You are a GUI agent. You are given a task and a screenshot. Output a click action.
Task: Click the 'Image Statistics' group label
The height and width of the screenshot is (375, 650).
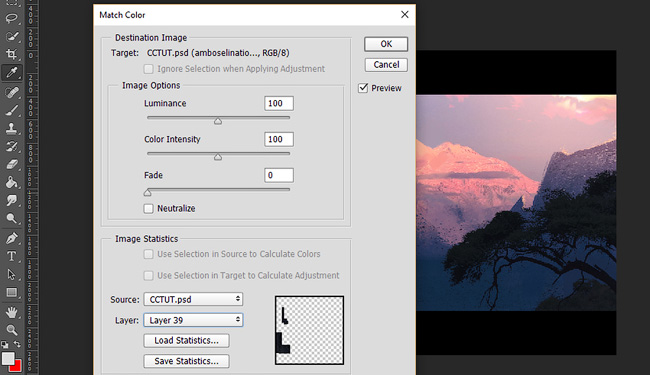[146, 239]
